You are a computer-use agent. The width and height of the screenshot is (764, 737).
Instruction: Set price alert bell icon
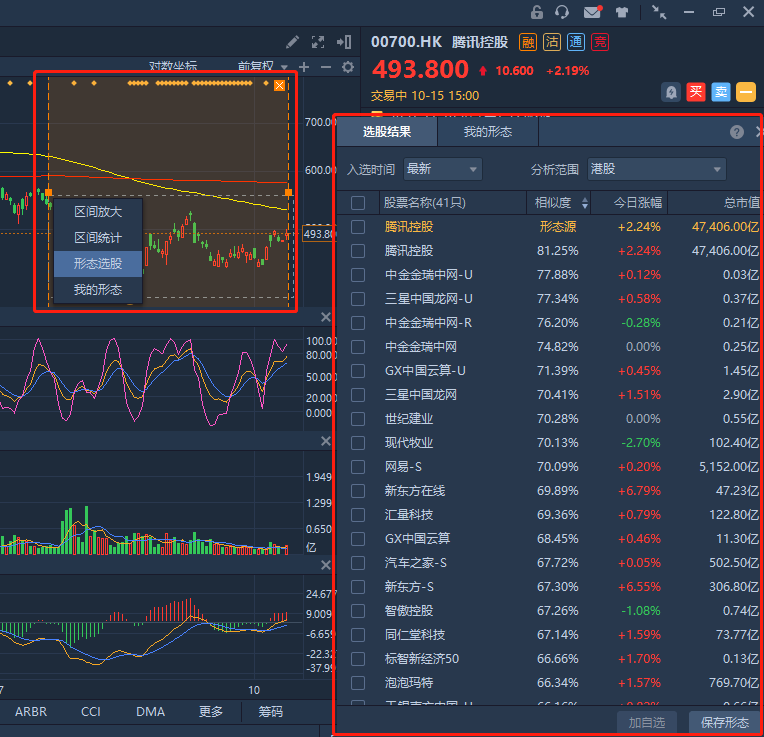click(x=671, y=92)
